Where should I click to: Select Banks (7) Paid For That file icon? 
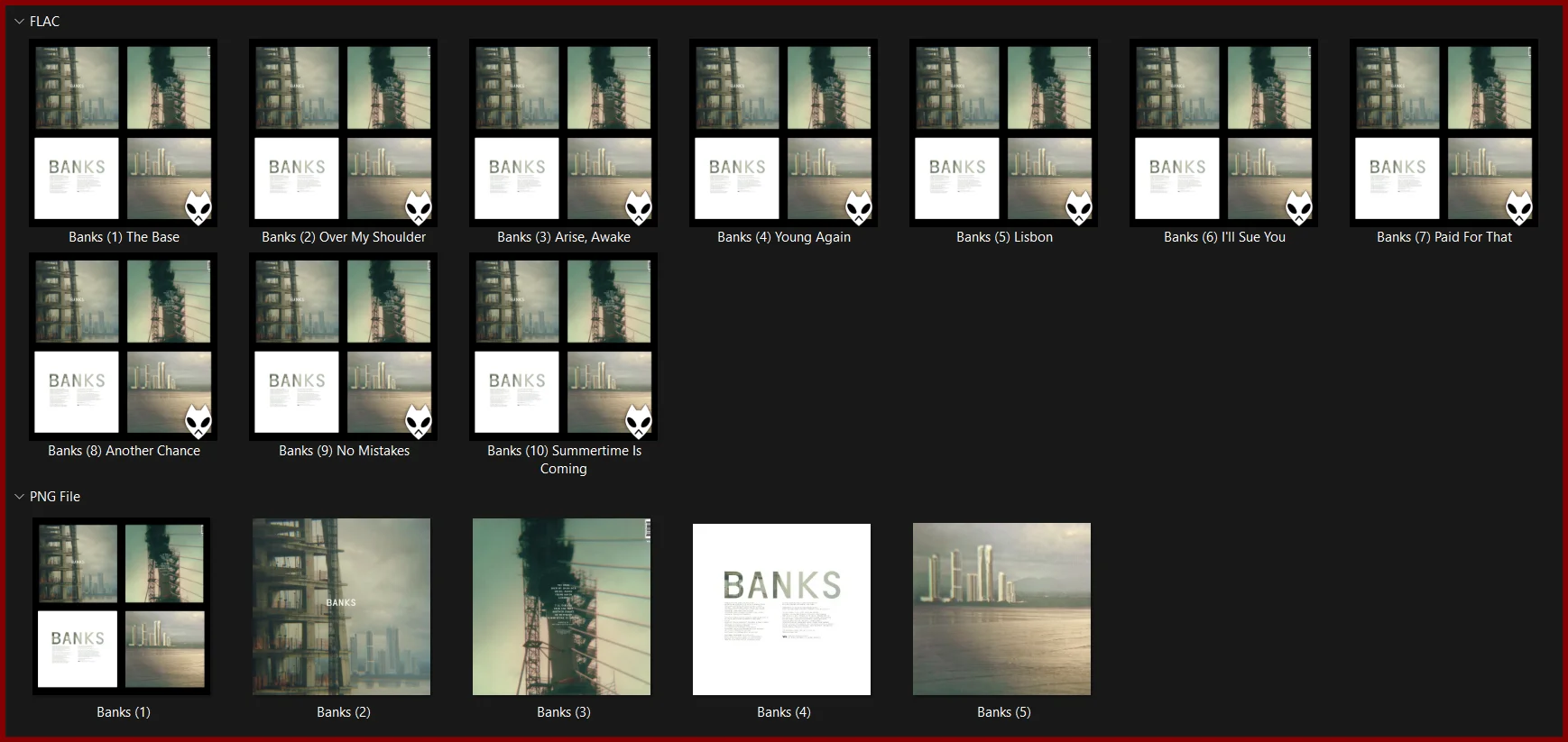click(1444, 133)
